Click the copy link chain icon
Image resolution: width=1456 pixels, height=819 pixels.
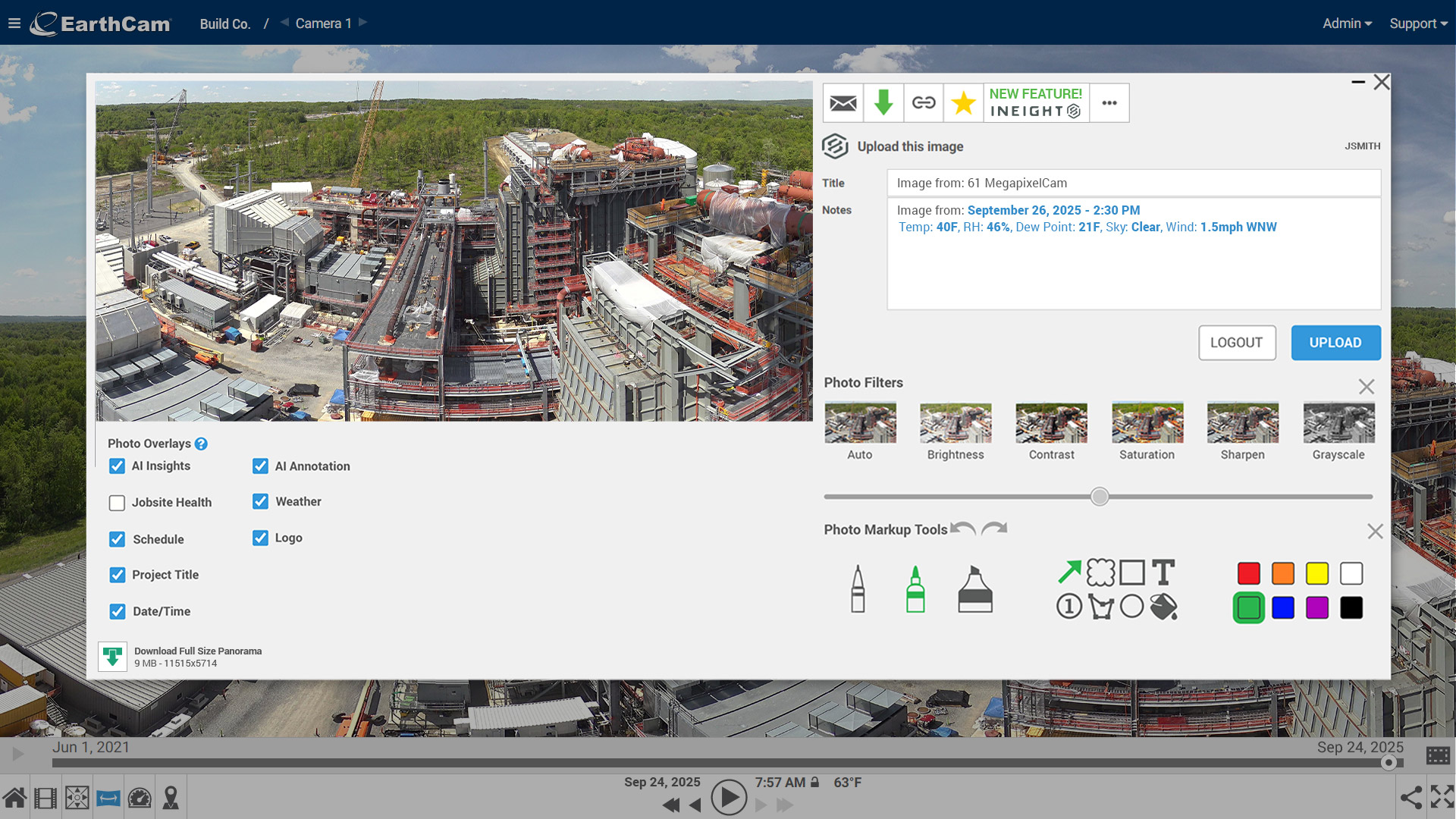[x=923, y=103]
